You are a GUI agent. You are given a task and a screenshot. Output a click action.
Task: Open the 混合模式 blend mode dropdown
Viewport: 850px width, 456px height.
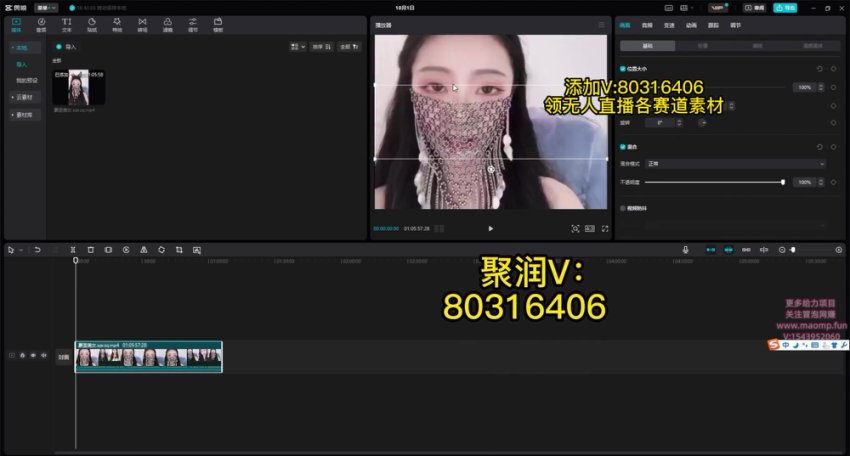tap(735, 163)
